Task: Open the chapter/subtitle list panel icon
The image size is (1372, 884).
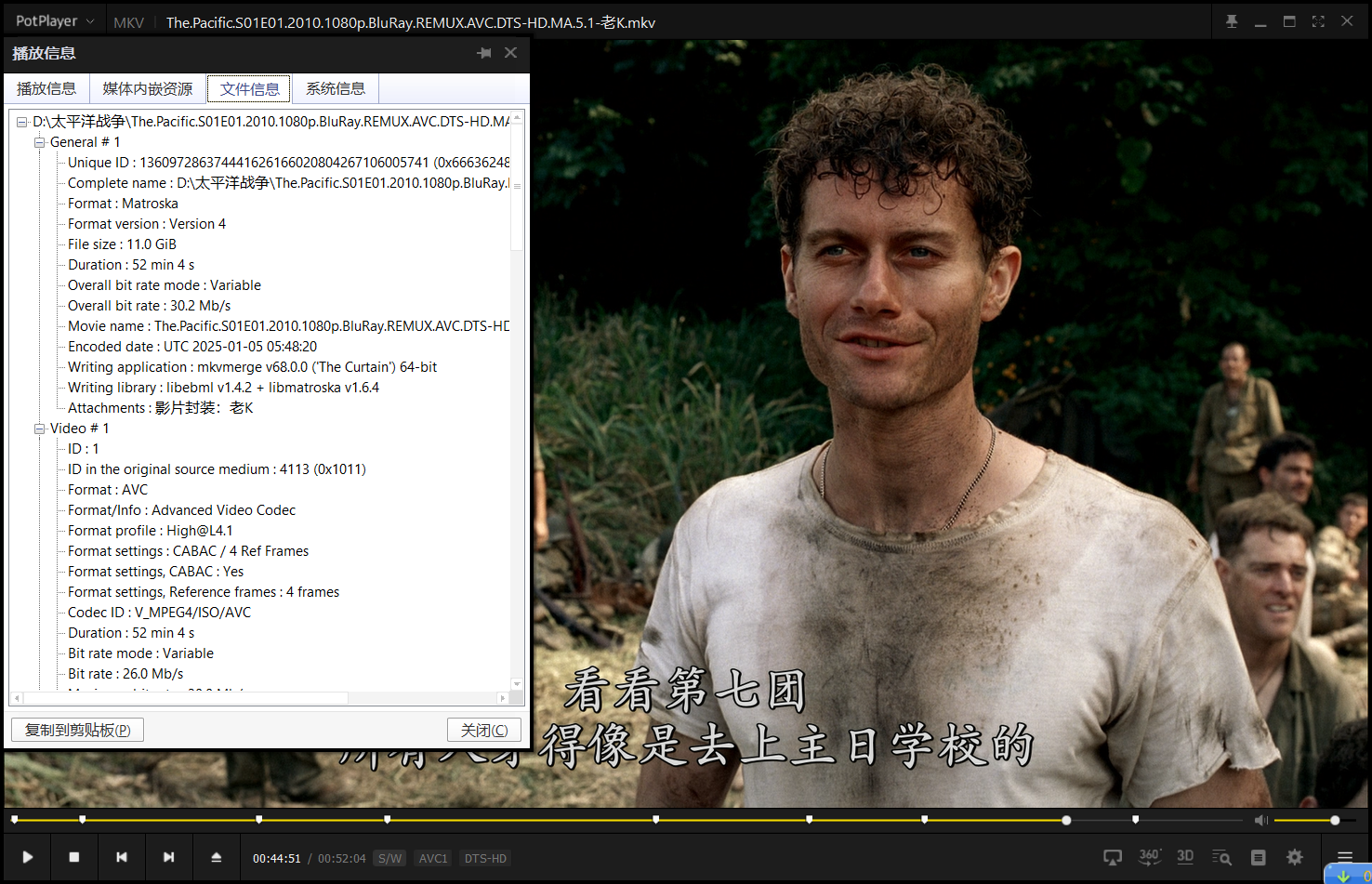Action: pos(1258,857)
